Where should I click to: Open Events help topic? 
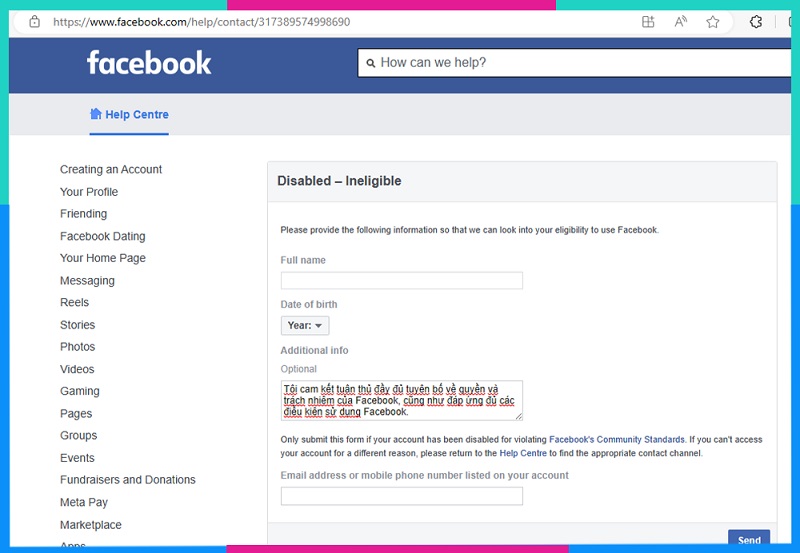[x=77, y=458]
